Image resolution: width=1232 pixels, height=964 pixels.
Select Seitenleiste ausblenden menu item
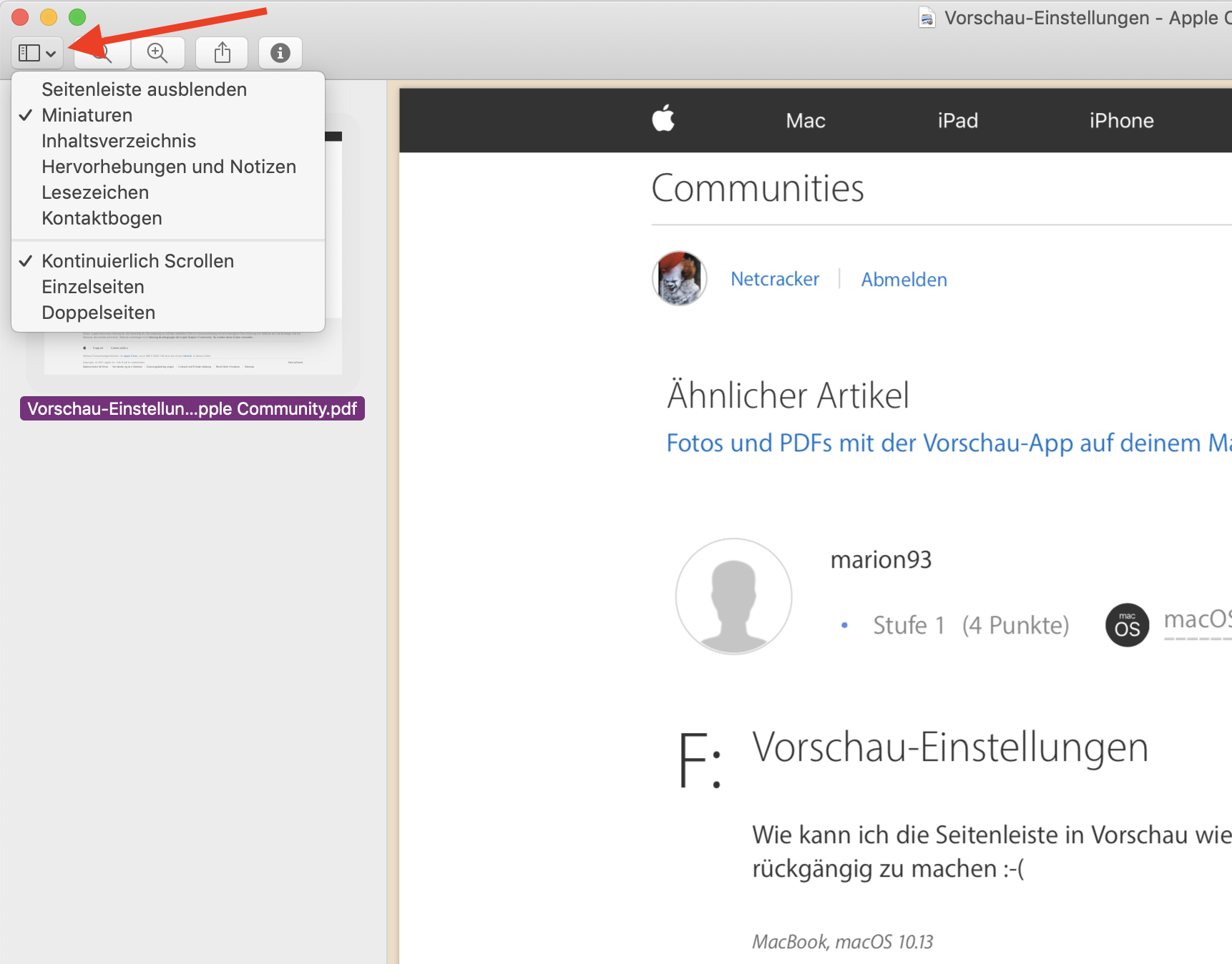144,89
